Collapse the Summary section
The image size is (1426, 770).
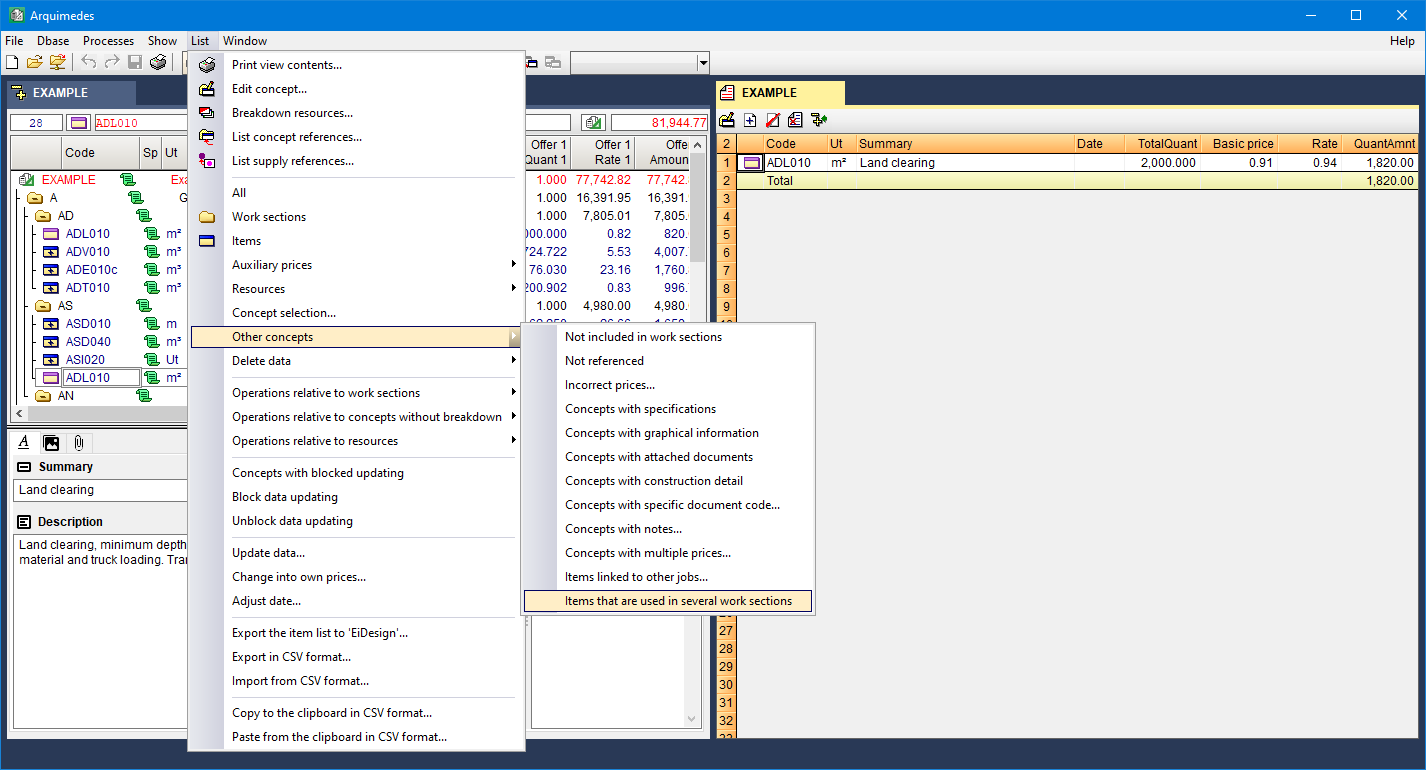pos(24,467)
